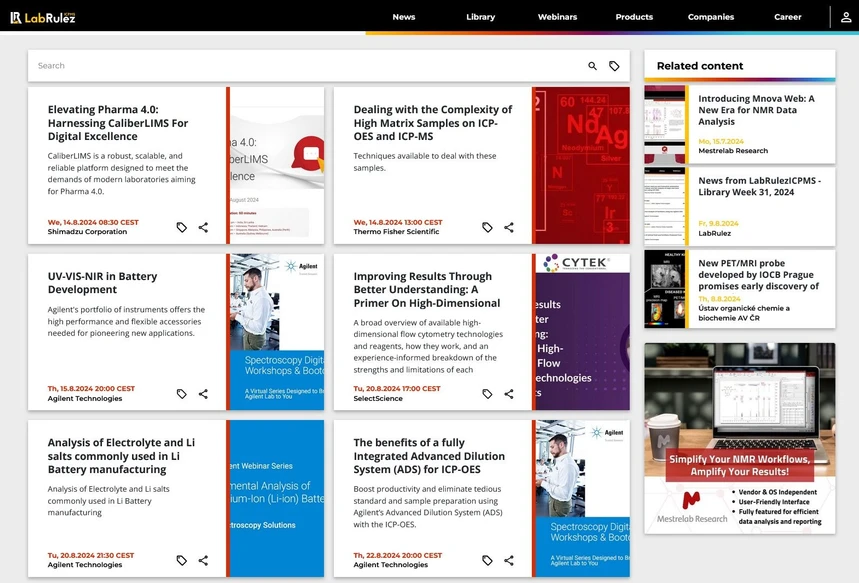Open Dealing with the Complexity webinar title

(433, 123)
